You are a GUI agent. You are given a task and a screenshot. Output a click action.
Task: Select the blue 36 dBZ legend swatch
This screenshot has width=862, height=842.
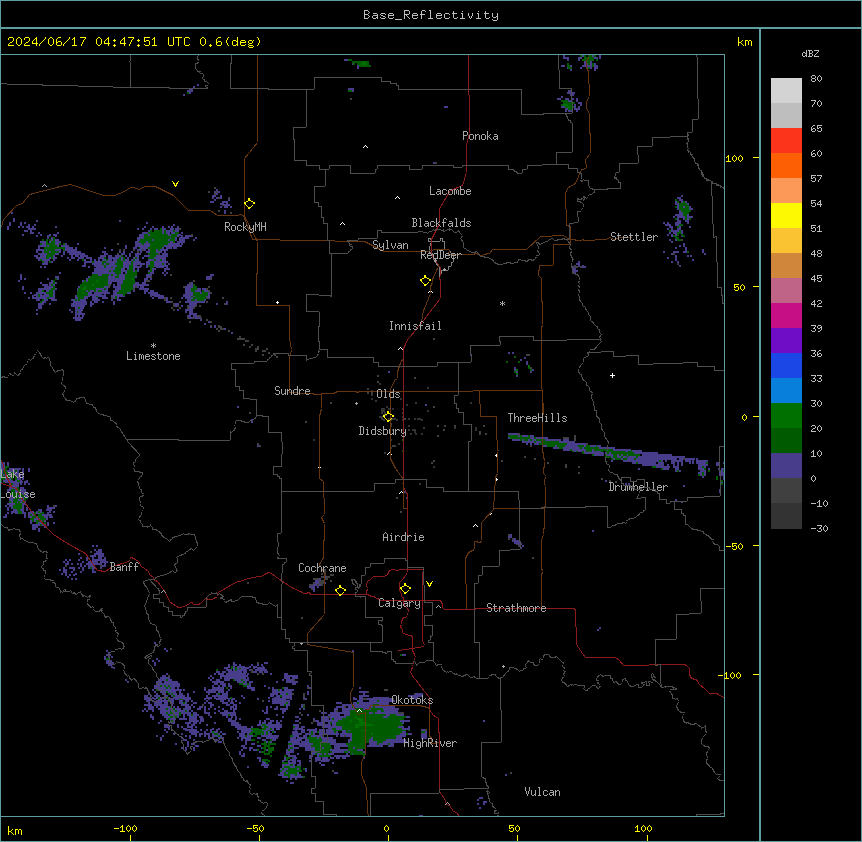point(786,365)
